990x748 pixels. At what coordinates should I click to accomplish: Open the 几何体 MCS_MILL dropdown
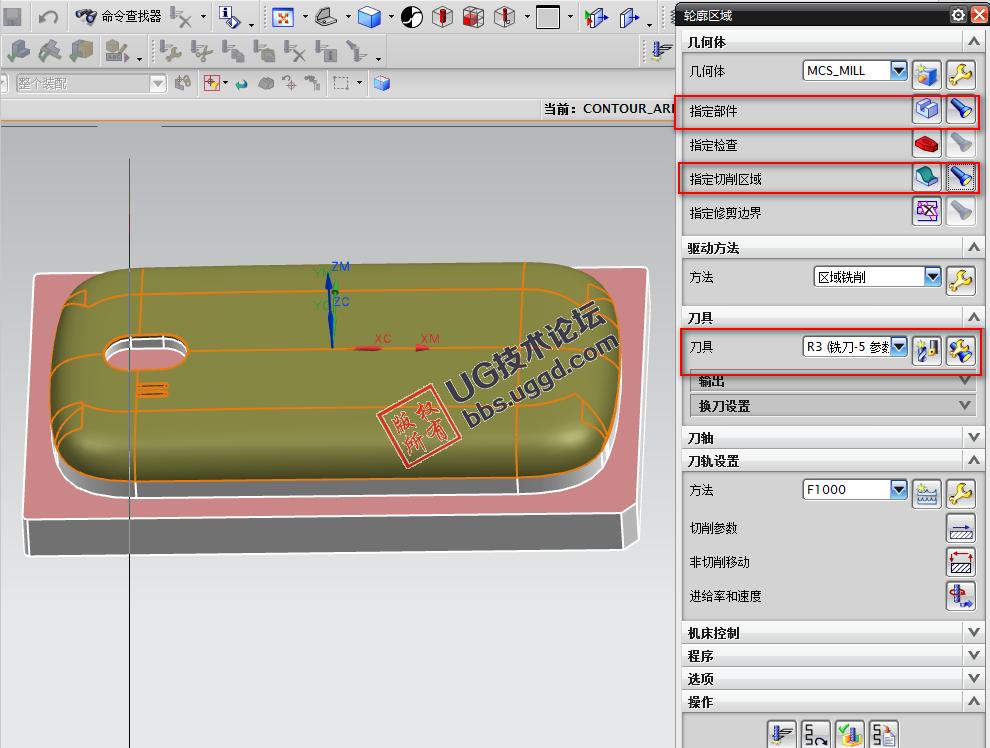pyautogui.click(x=898, y=71)
